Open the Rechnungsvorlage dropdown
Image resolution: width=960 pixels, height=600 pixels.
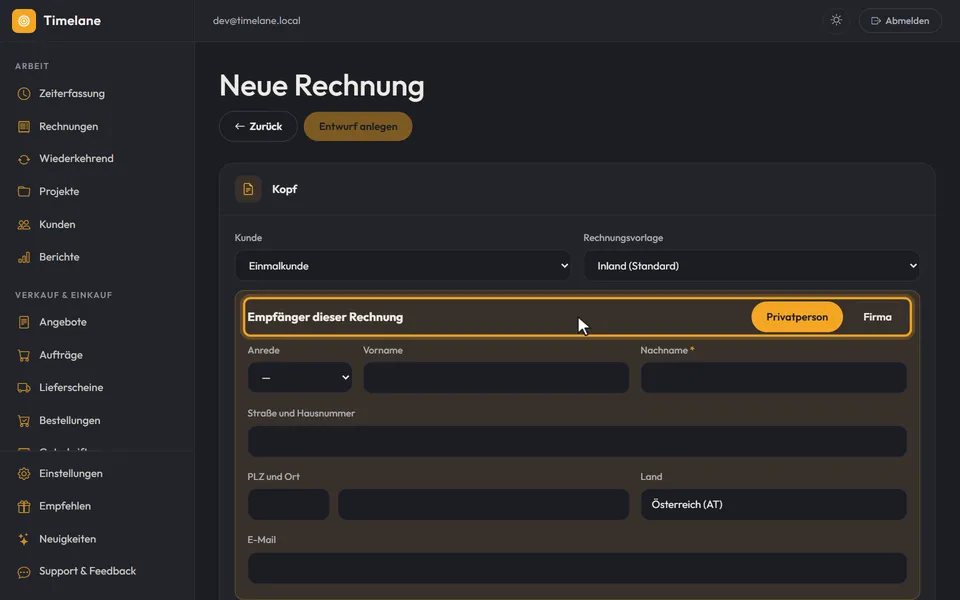point(752,266)
